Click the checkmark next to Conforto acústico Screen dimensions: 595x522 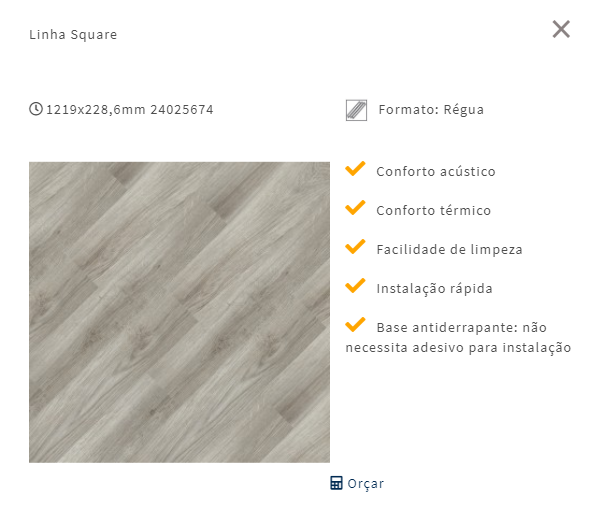click(355, 168)
